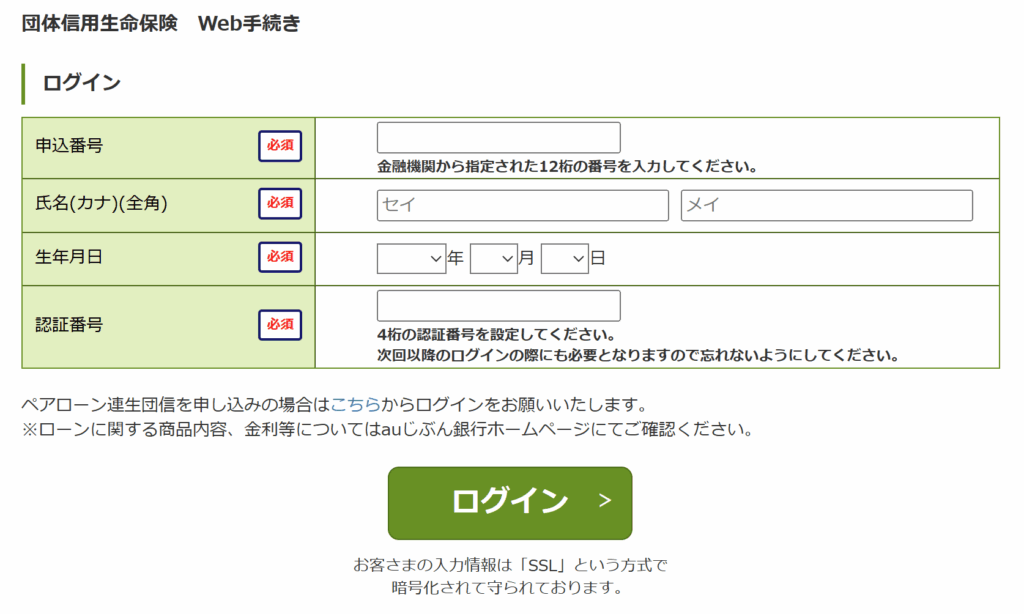Click the 団体信用生命保険 Web手続き page title
This screenshot has height=614, width=1024.
click(x=161, y=24)
